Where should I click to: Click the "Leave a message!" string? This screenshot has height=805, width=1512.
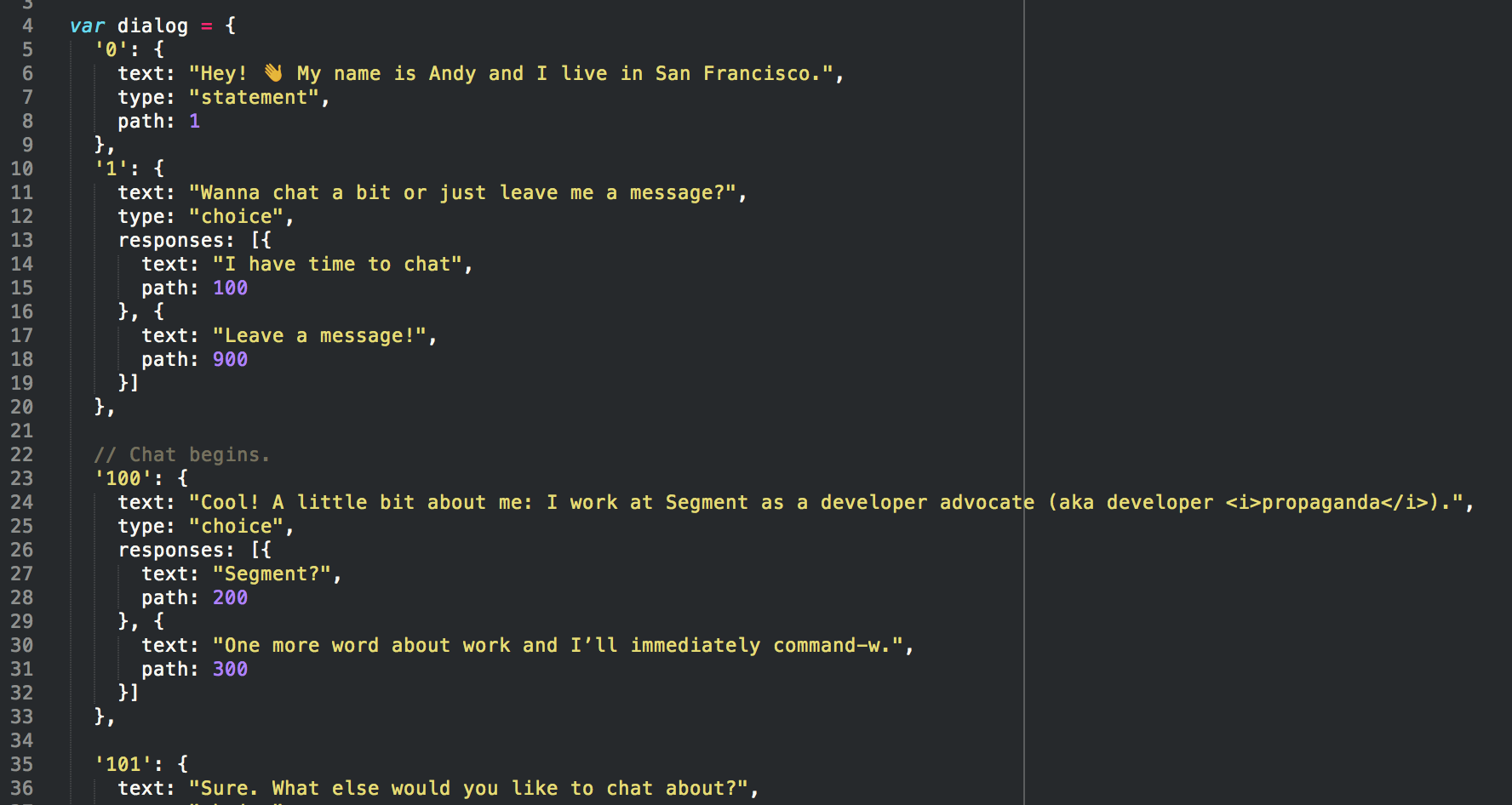[319, 335]
